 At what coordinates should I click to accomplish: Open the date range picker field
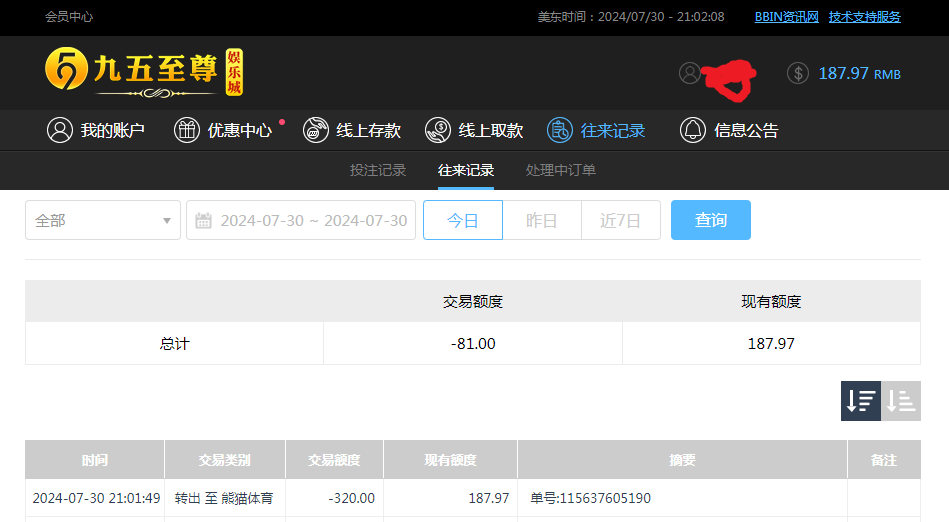[301, 220]
